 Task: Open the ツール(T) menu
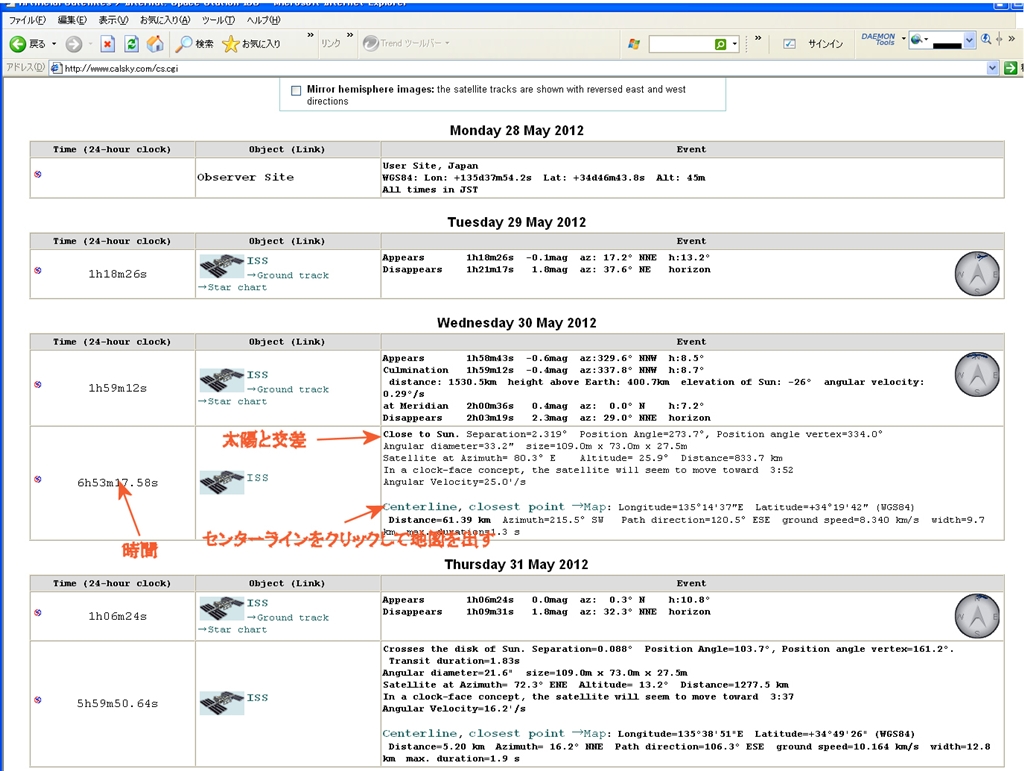tap(218, 20)
